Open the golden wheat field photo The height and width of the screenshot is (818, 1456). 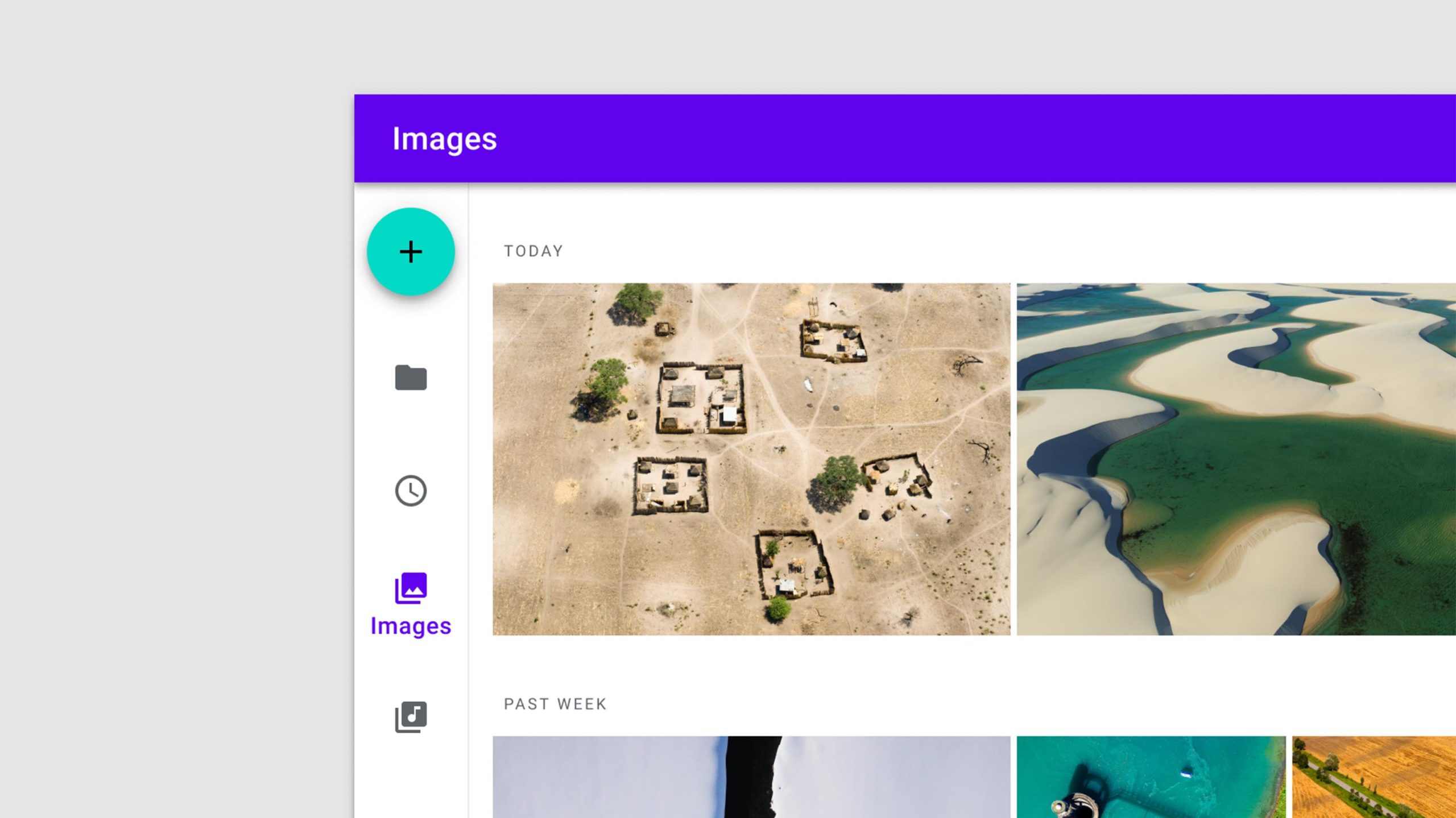click(1374, 777)
